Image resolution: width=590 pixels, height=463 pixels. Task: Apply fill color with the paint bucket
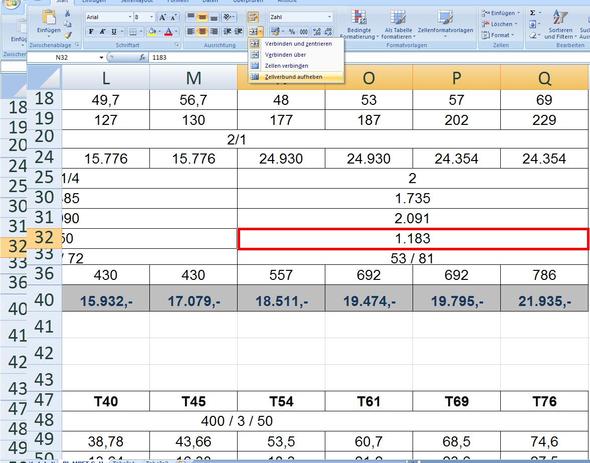pyautogui.click(x=152, y=32)
